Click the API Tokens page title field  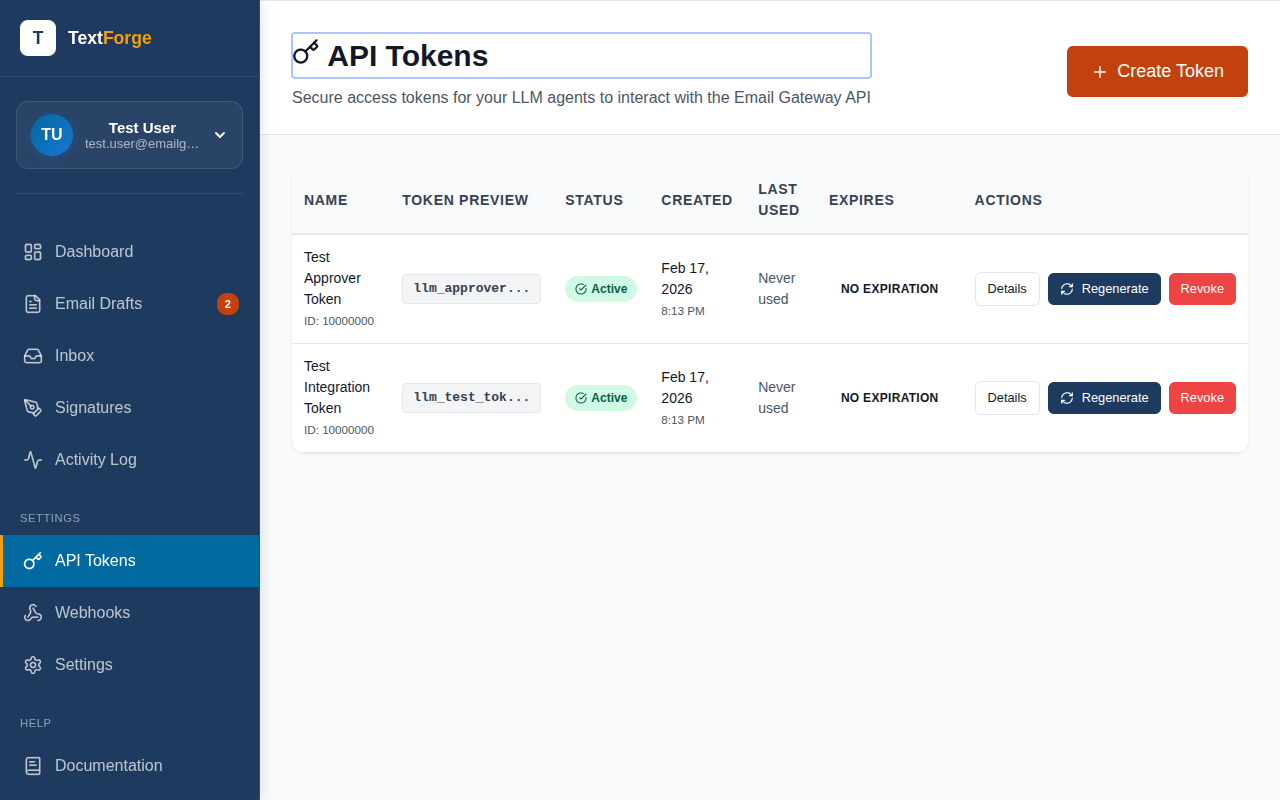coord(581,56)
